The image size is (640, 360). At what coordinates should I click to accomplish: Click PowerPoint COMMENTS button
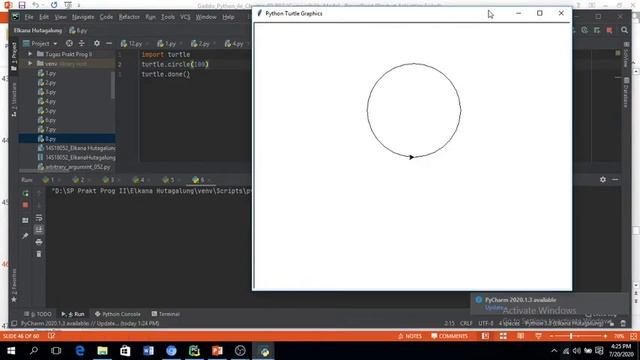coord(449,336)
